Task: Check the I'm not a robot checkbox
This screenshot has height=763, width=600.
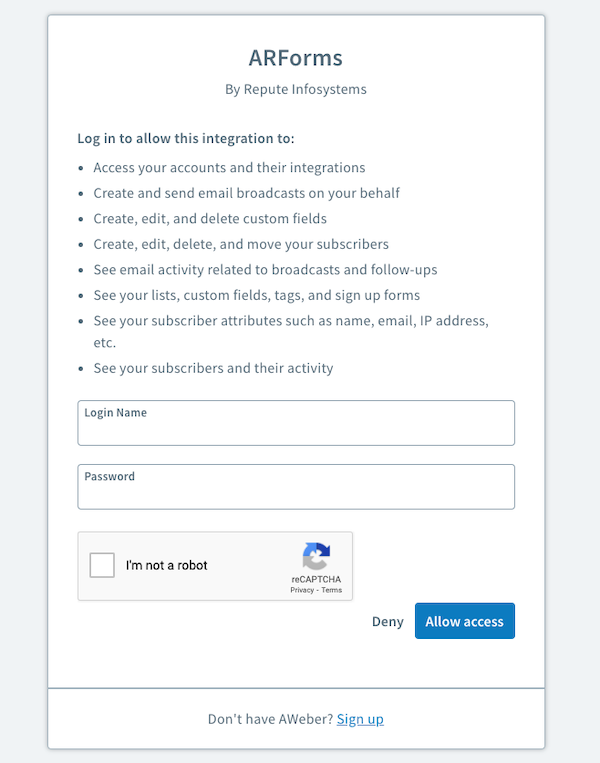Action: 102,565
